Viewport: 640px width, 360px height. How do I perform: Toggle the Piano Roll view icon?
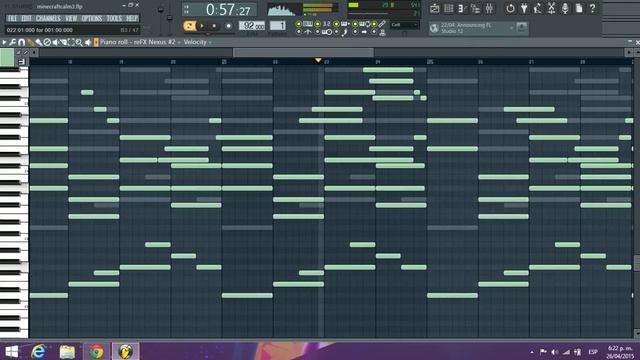[462, 8]
